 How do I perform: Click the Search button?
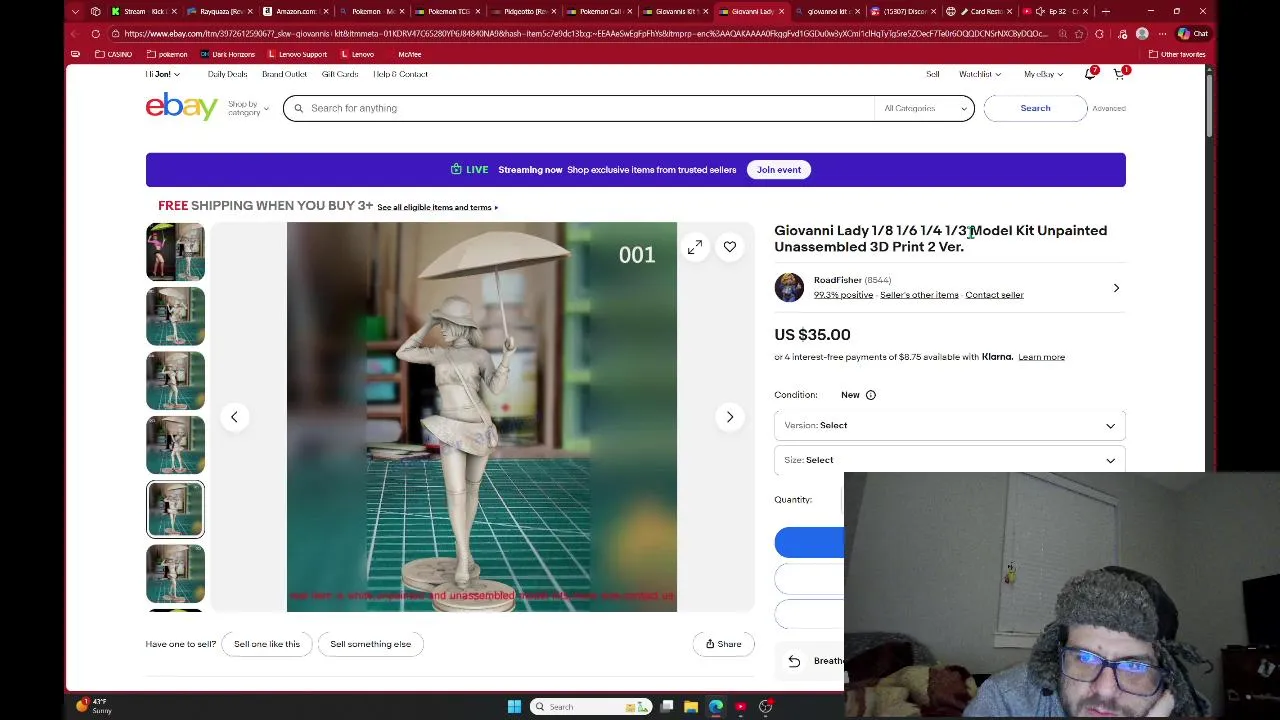click(1035, 108)
